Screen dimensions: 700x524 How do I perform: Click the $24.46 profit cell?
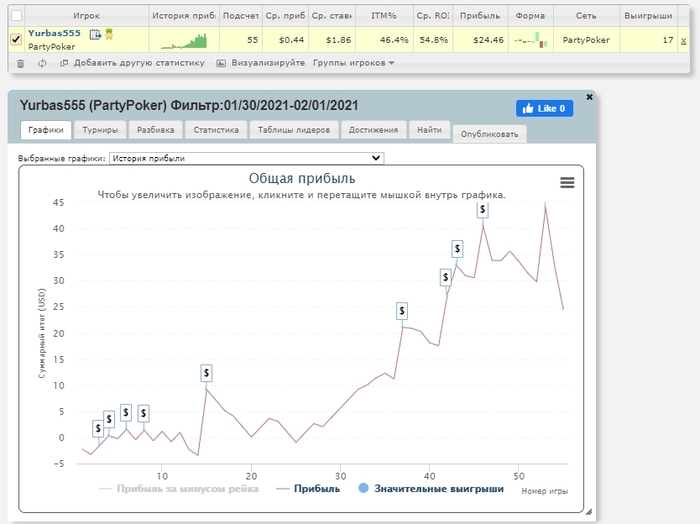pyautogui.click(x=480, y=40)
